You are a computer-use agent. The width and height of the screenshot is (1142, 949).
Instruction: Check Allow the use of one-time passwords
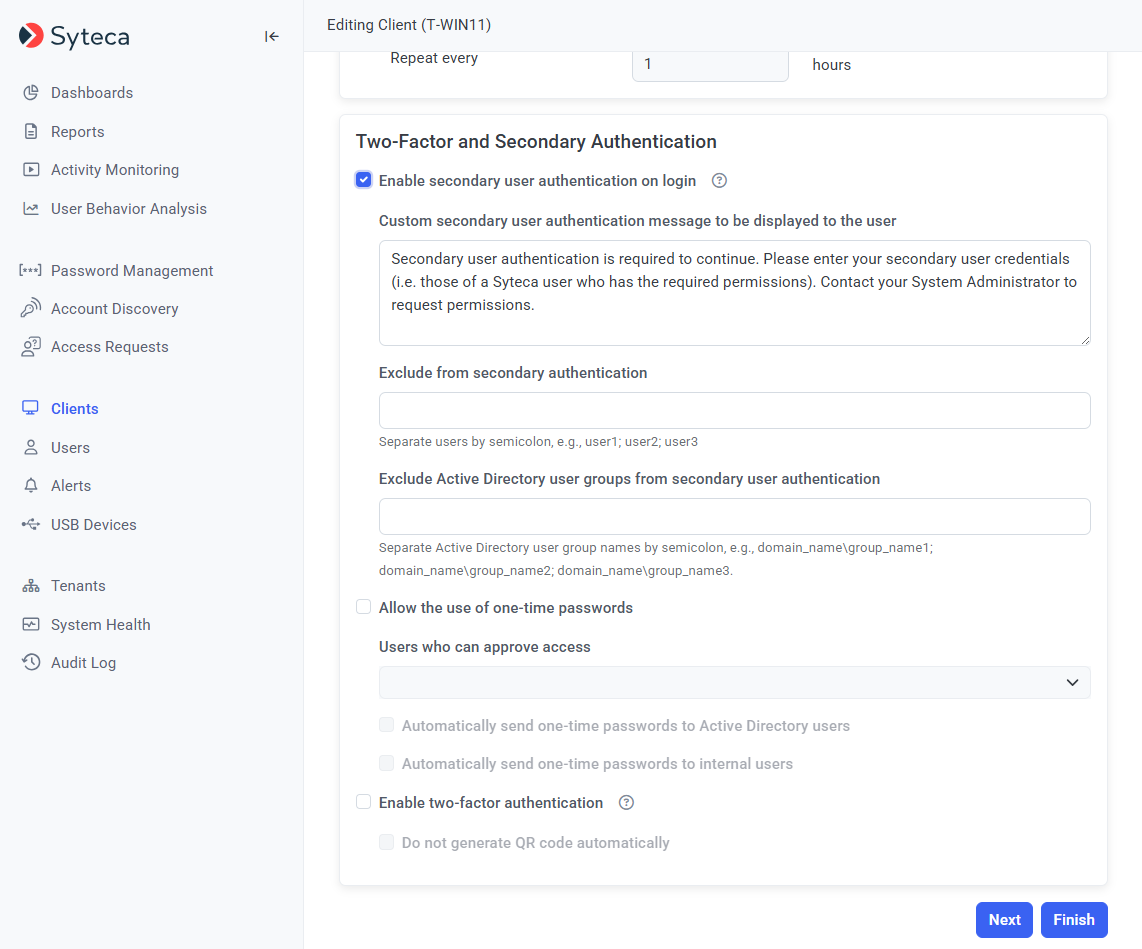point(364,608)
